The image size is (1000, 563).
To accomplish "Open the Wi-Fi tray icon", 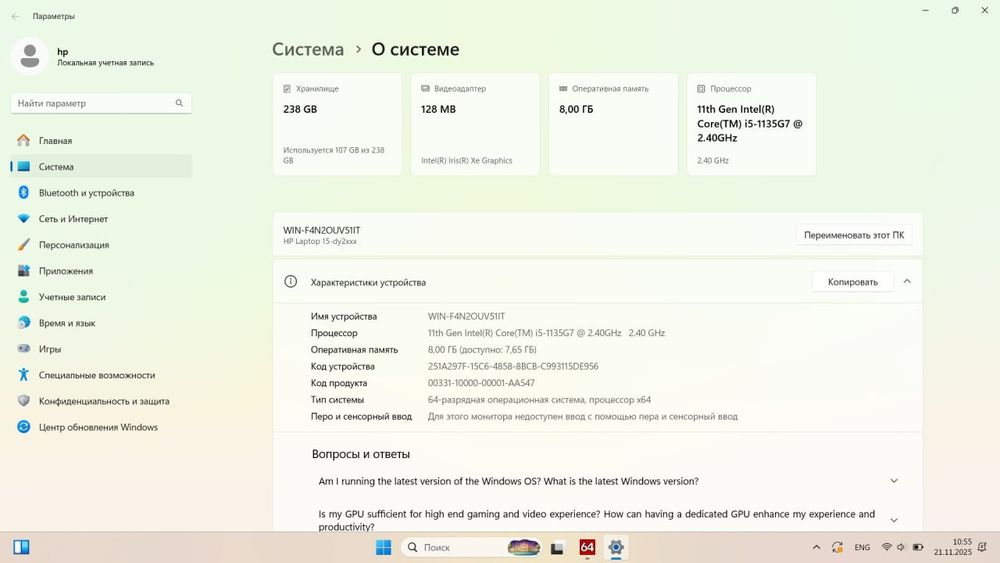I will point(886,547).
